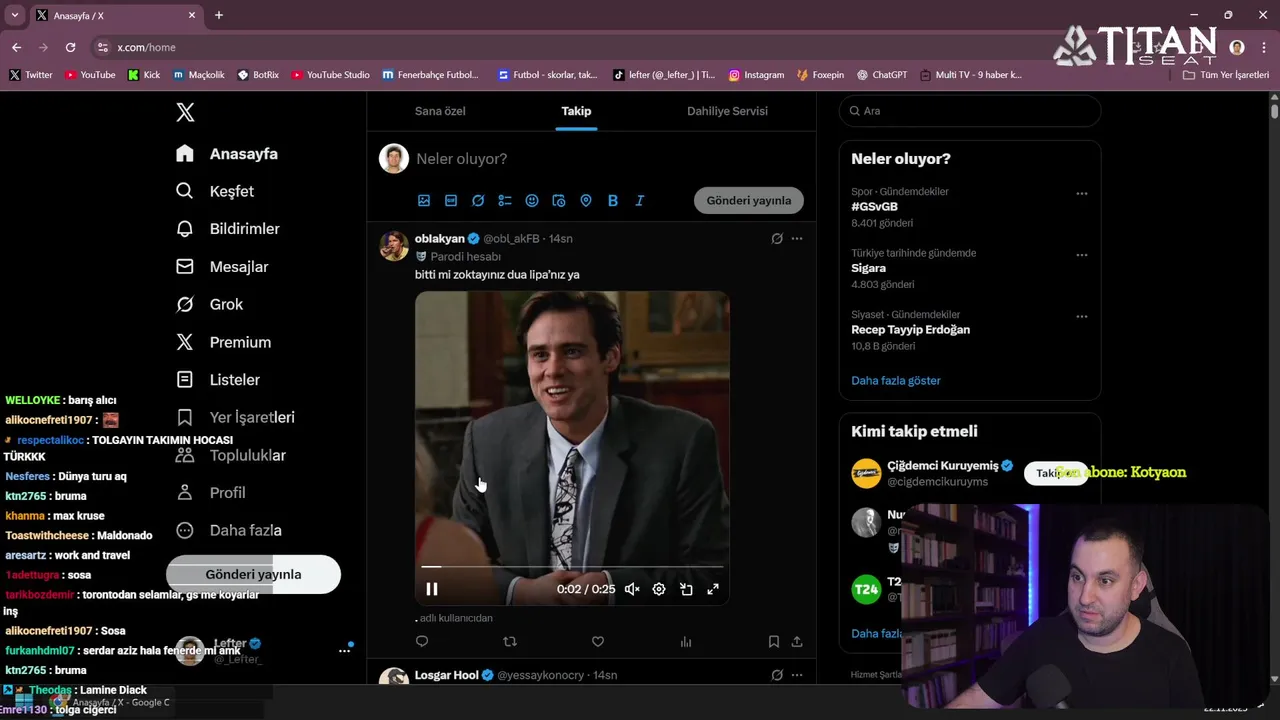1280x720 pixels.
Task: Add image to post icon
Action: [424, 200]
